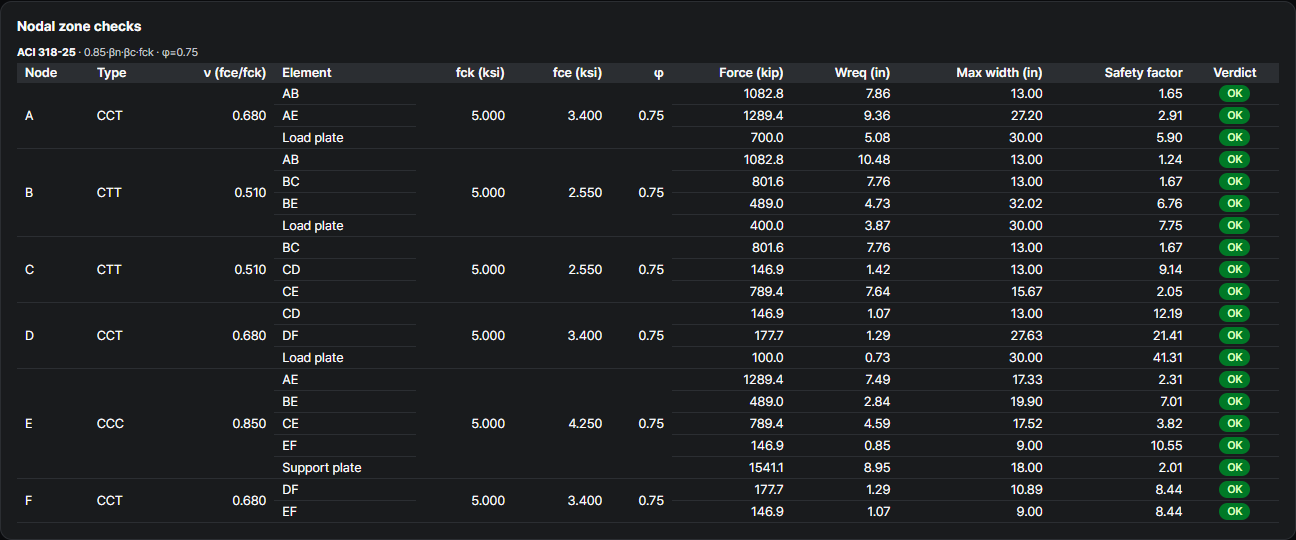The width and height of the screenshot is (1296, 540).
Task: Click the Verdict column header
Action: 1234,72
